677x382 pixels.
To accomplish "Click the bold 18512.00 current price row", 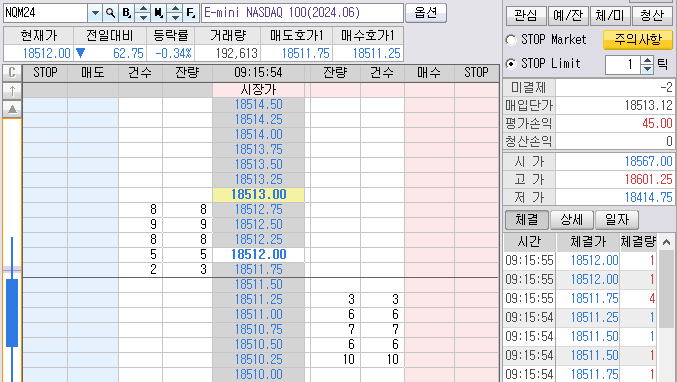I will tap(258, 255).
